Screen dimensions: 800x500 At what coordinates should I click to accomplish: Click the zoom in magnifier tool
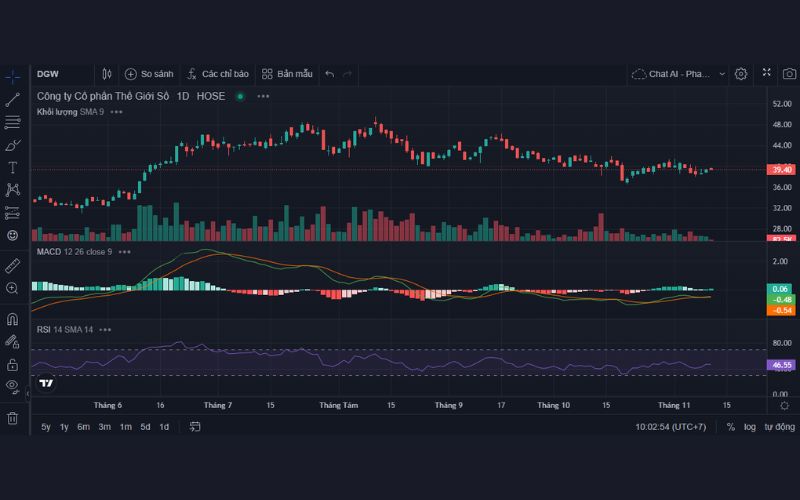(13, 288)
